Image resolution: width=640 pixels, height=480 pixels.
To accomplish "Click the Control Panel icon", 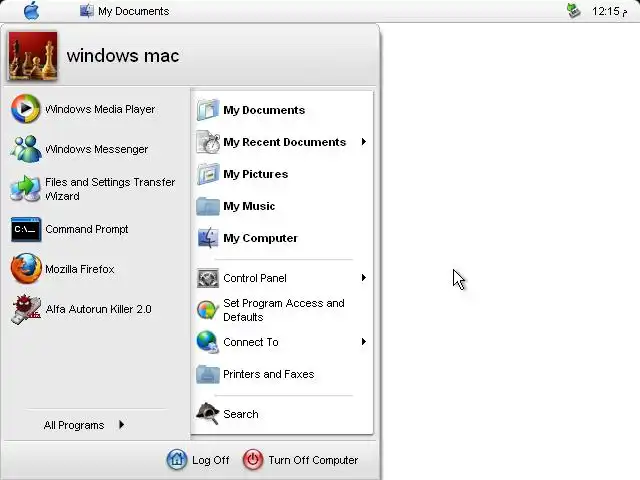I will coord(208,278).
